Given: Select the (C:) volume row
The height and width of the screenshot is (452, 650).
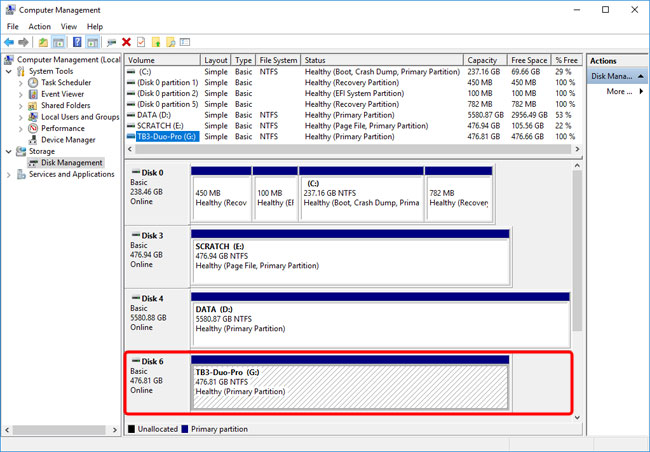Looking at the screenshot, I should 352,72.
